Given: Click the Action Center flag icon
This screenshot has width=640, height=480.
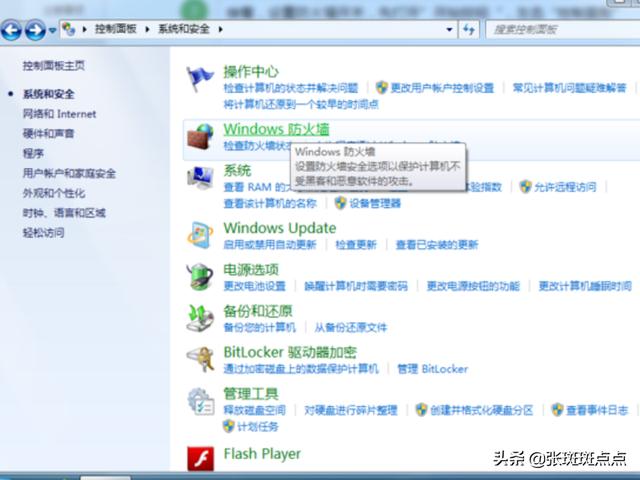Looking at the screenshot, I should (200, 78).
